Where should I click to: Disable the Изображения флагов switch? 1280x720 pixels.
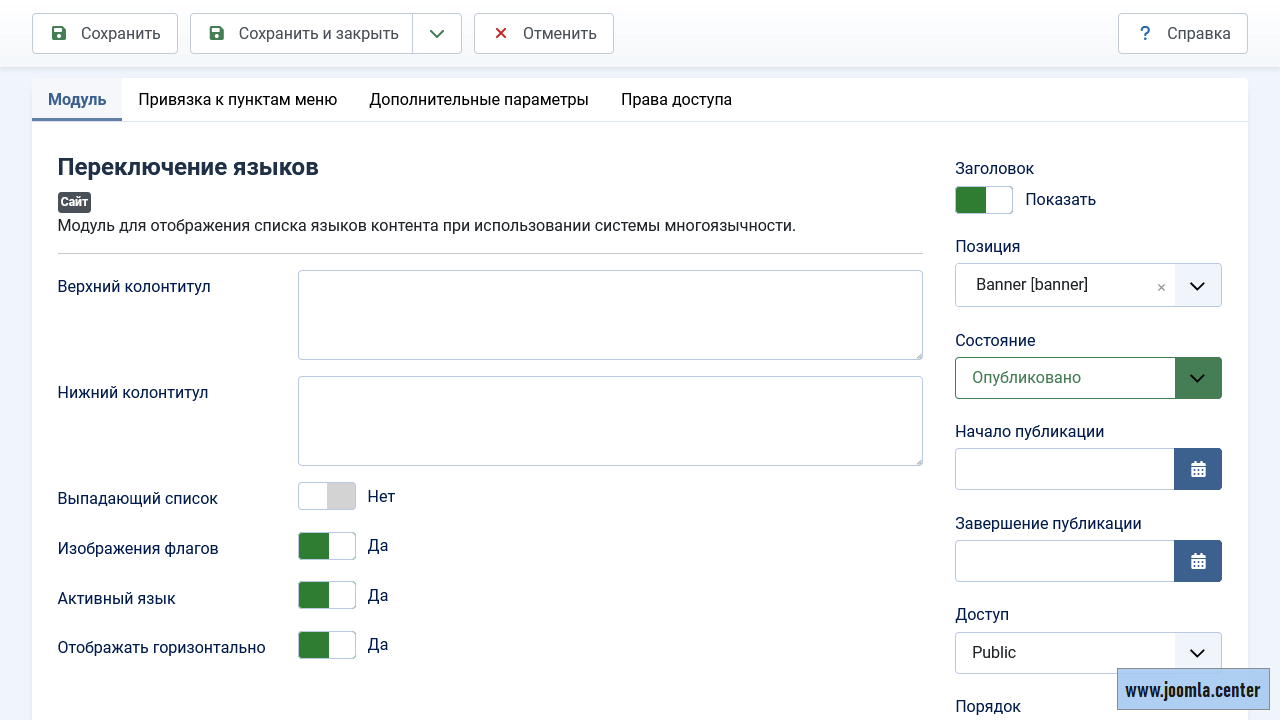(327, 546)
